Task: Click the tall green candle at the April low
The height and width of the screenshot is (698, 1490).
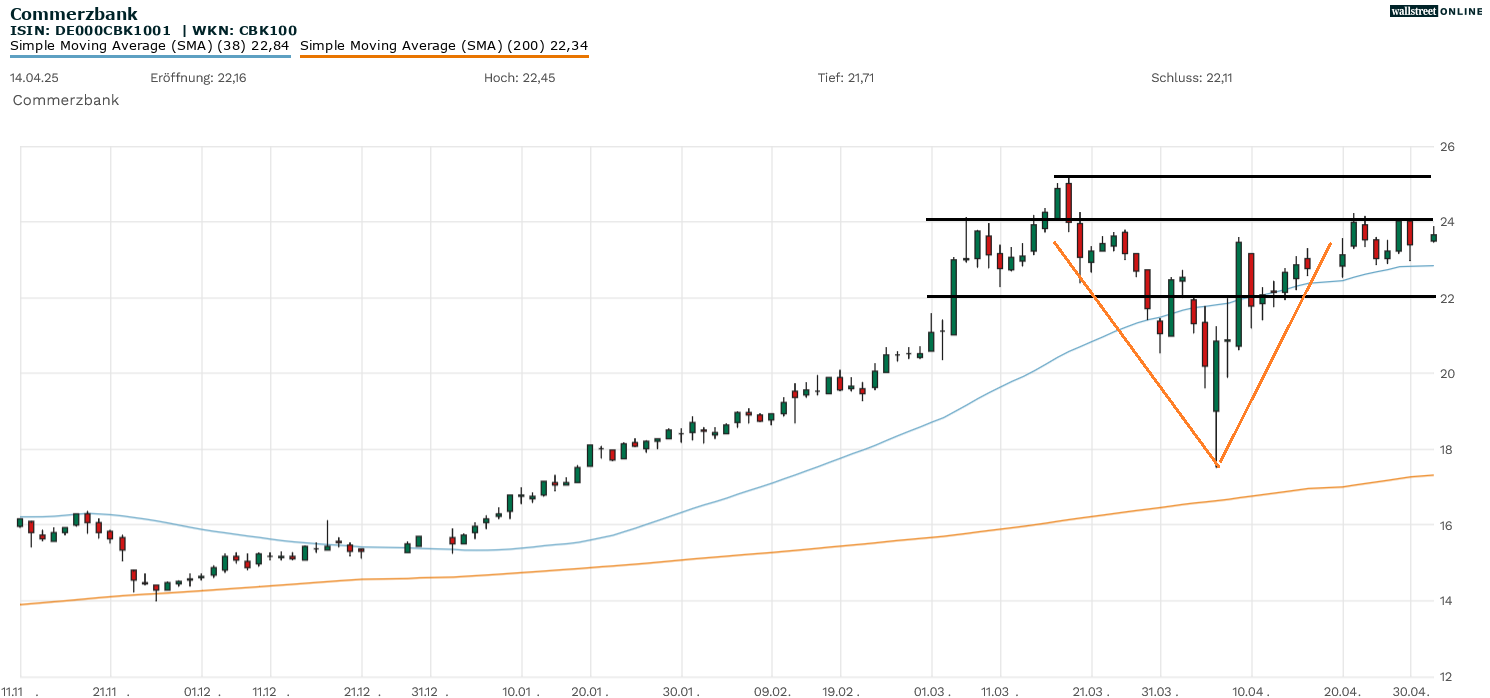Action: [1216, 376]
